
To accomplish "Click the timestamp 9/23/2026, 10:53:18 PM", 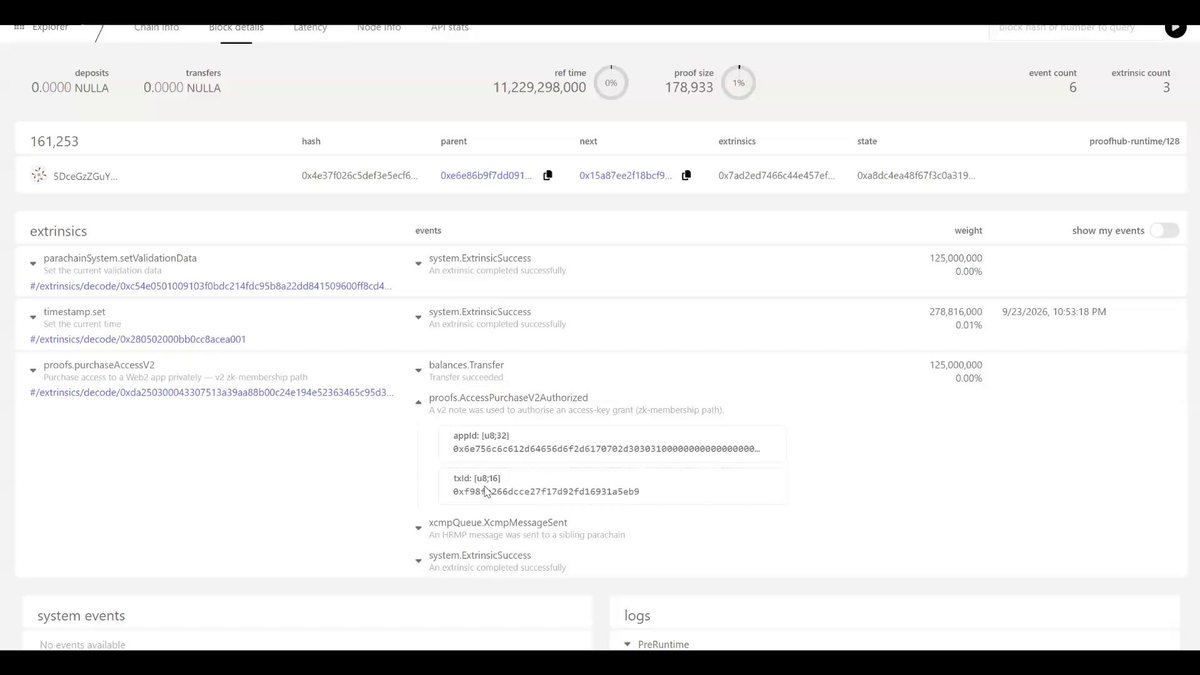I will click(1054, 312).
